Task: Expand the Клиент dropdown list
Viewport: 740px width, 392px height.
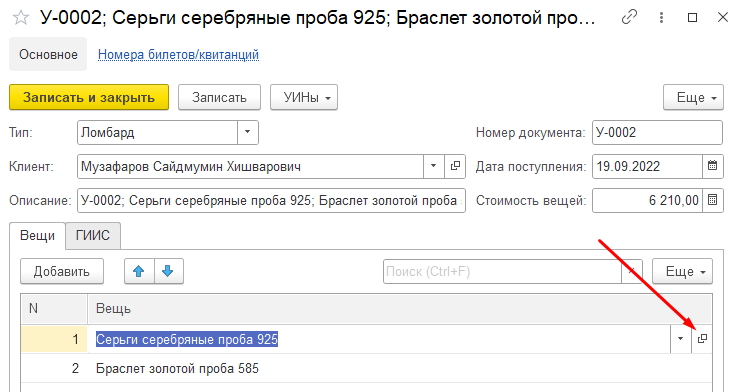Action: pyautogui.click(x=434, y=166)
